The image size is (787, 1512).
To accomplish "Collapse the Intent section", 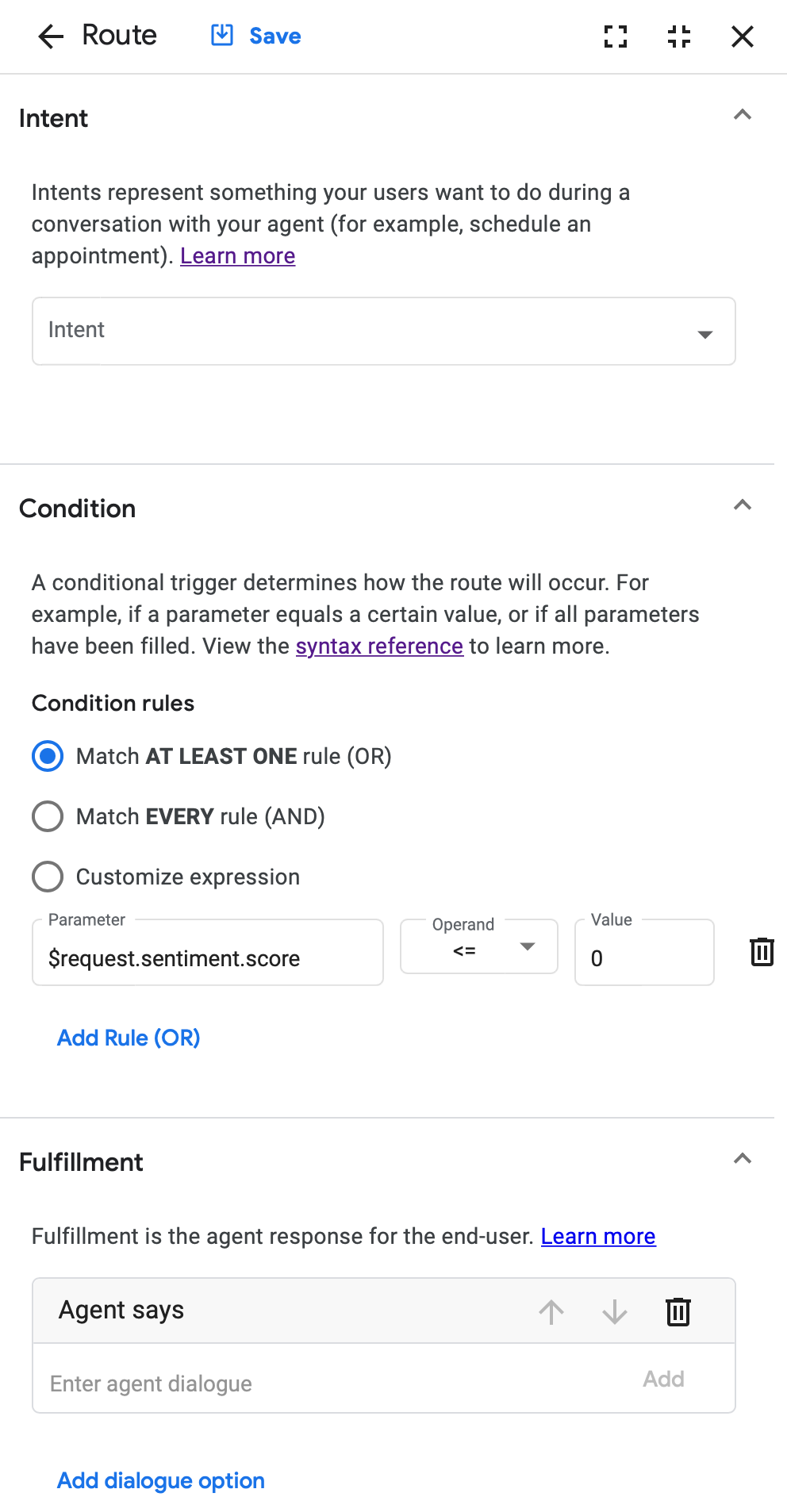I will coord(743,115).
